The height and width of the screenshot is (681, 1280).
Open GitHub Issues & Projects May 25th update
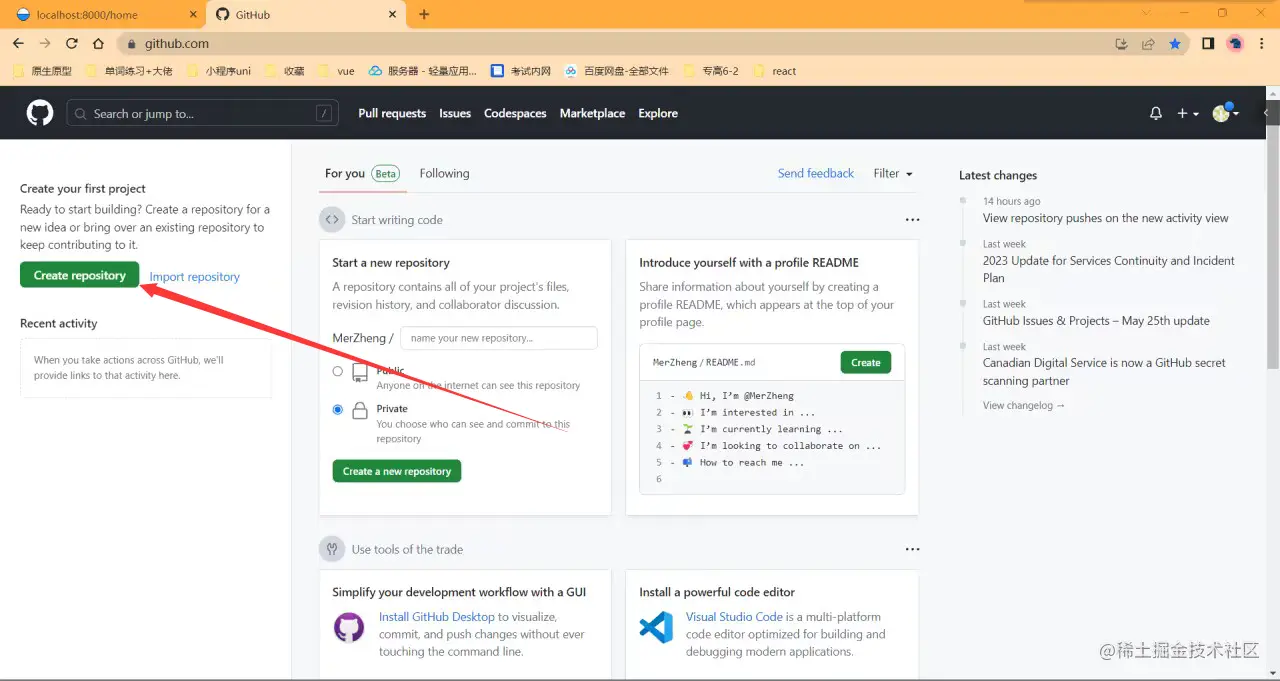1096,321
